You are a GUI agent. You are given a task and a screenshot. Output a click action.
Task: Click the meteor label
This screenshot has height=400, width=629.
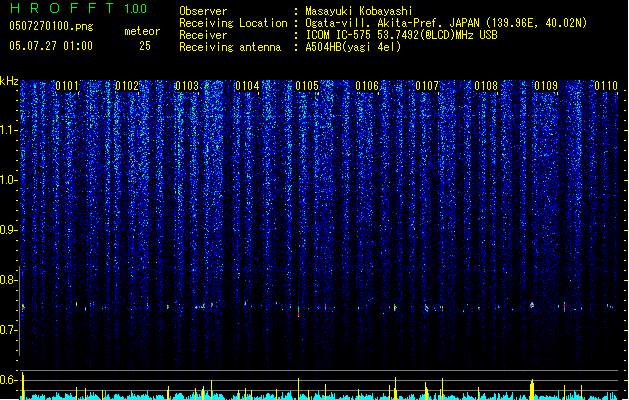(142, 31)
